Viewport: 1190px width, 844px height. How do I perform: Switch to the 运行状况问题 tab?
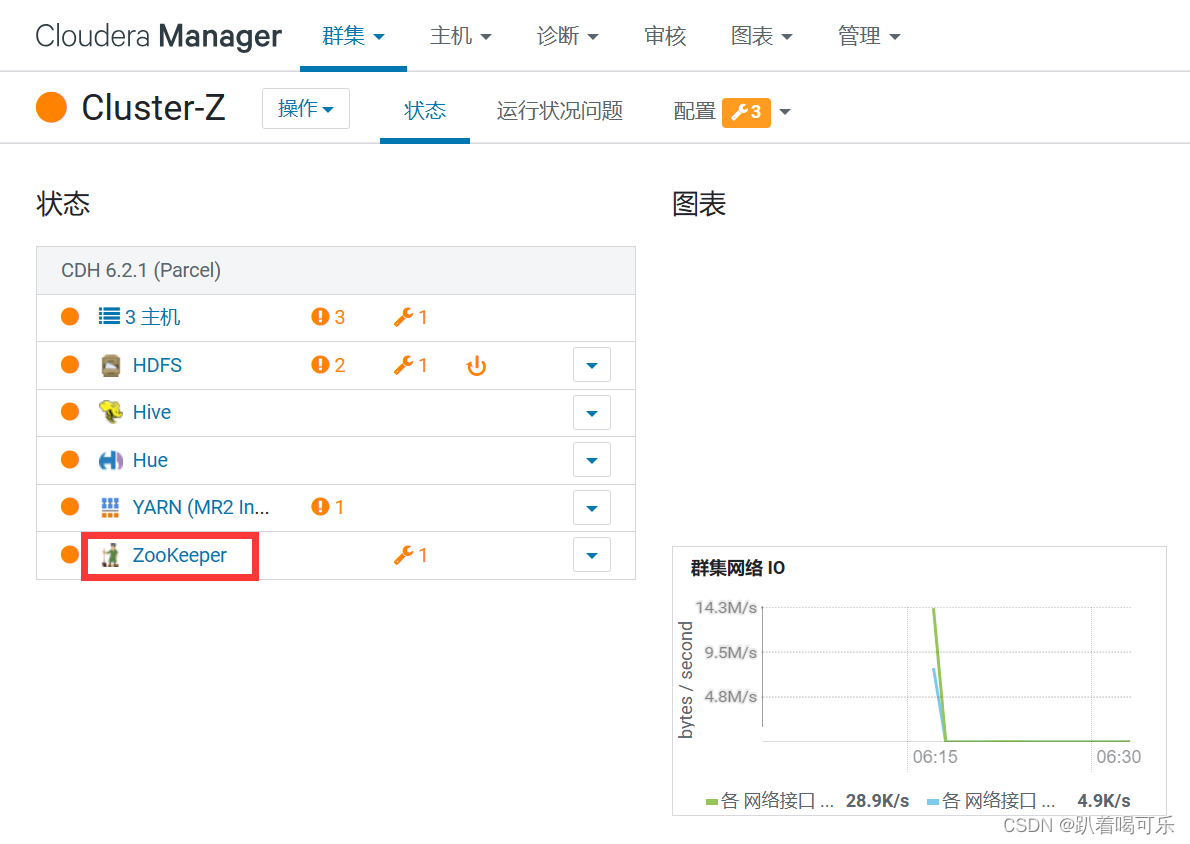(x=559, y=111)
